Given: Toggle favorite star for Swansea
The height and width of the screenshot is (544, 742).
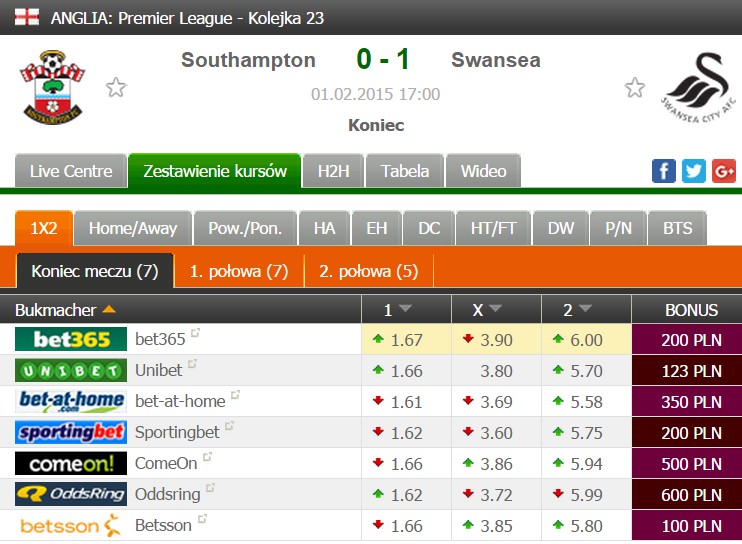Looking at the screenshot, I should (x=635, y=88).
